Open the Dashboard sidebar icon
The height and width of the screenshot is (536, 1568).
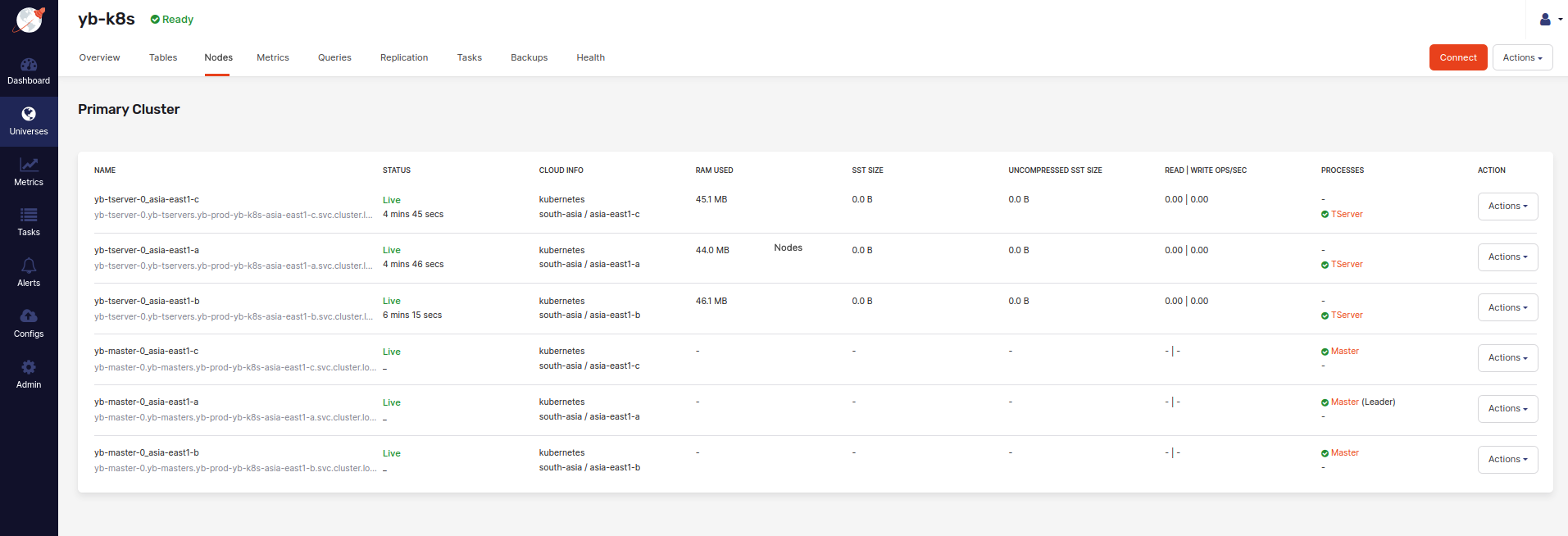click(29, 65)
